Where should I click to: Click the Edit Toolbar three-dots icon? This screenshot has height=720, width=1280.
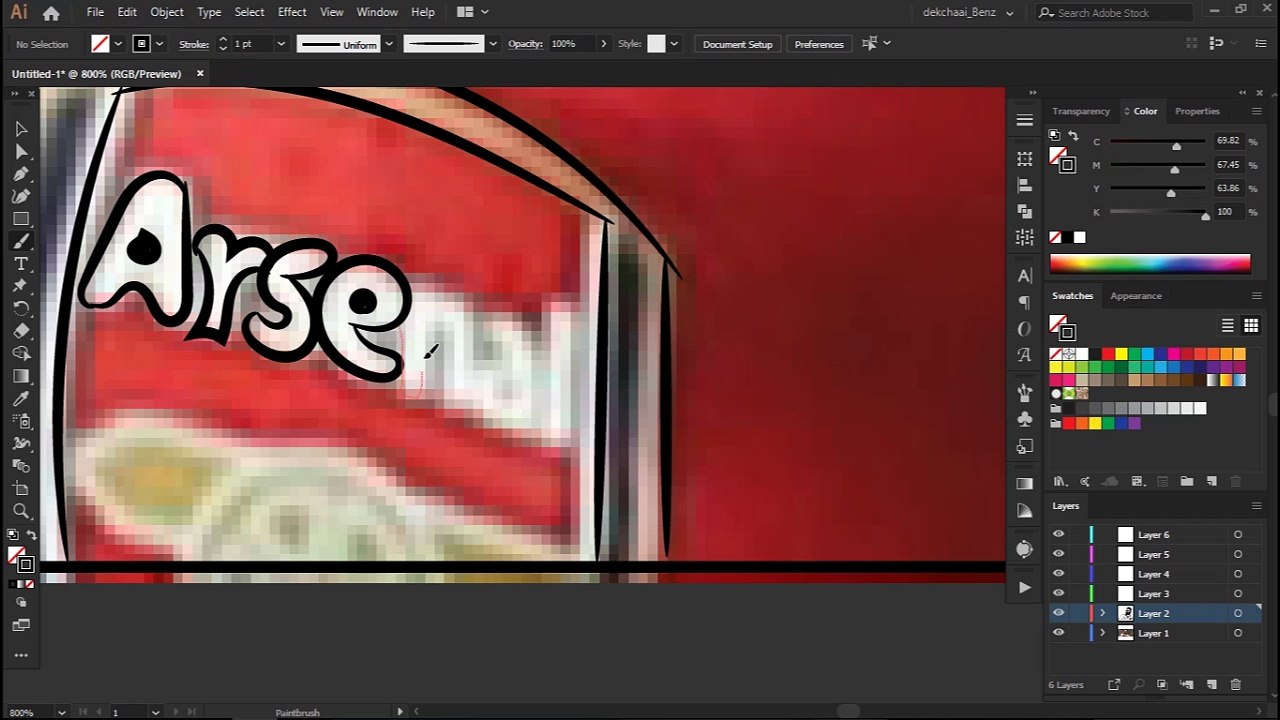click(x=21, y=655)
